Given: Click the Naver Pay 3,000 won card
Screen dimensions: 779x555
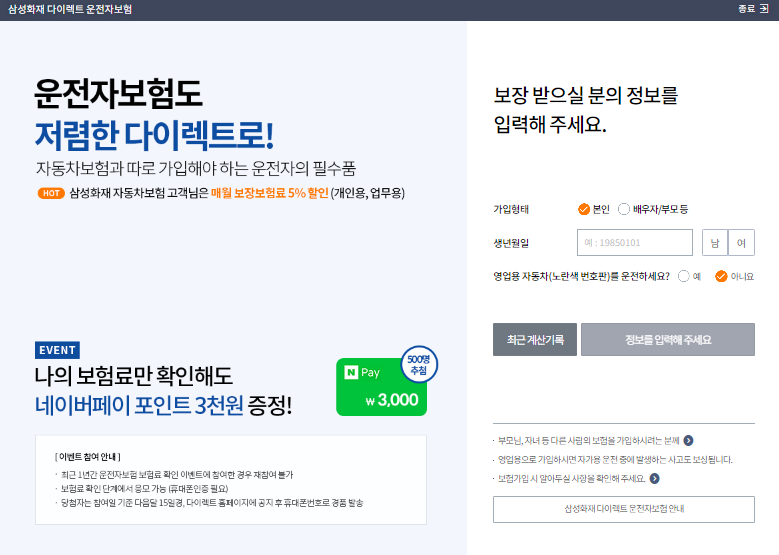Looking at the screenshot, I should pyautogui.click(x=381, y=387).
